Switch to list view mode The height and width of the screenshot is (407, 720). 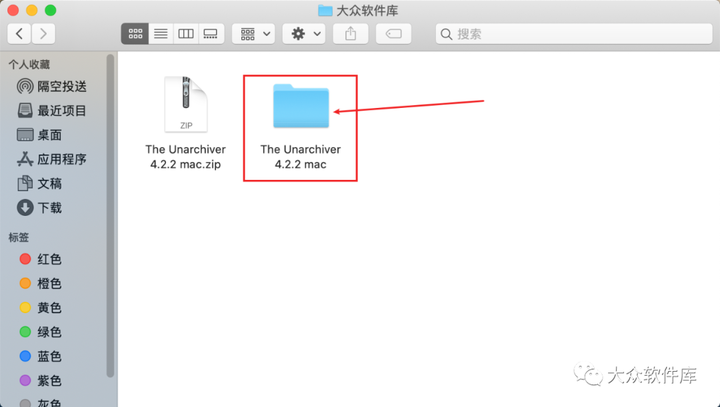coord(161,34)
